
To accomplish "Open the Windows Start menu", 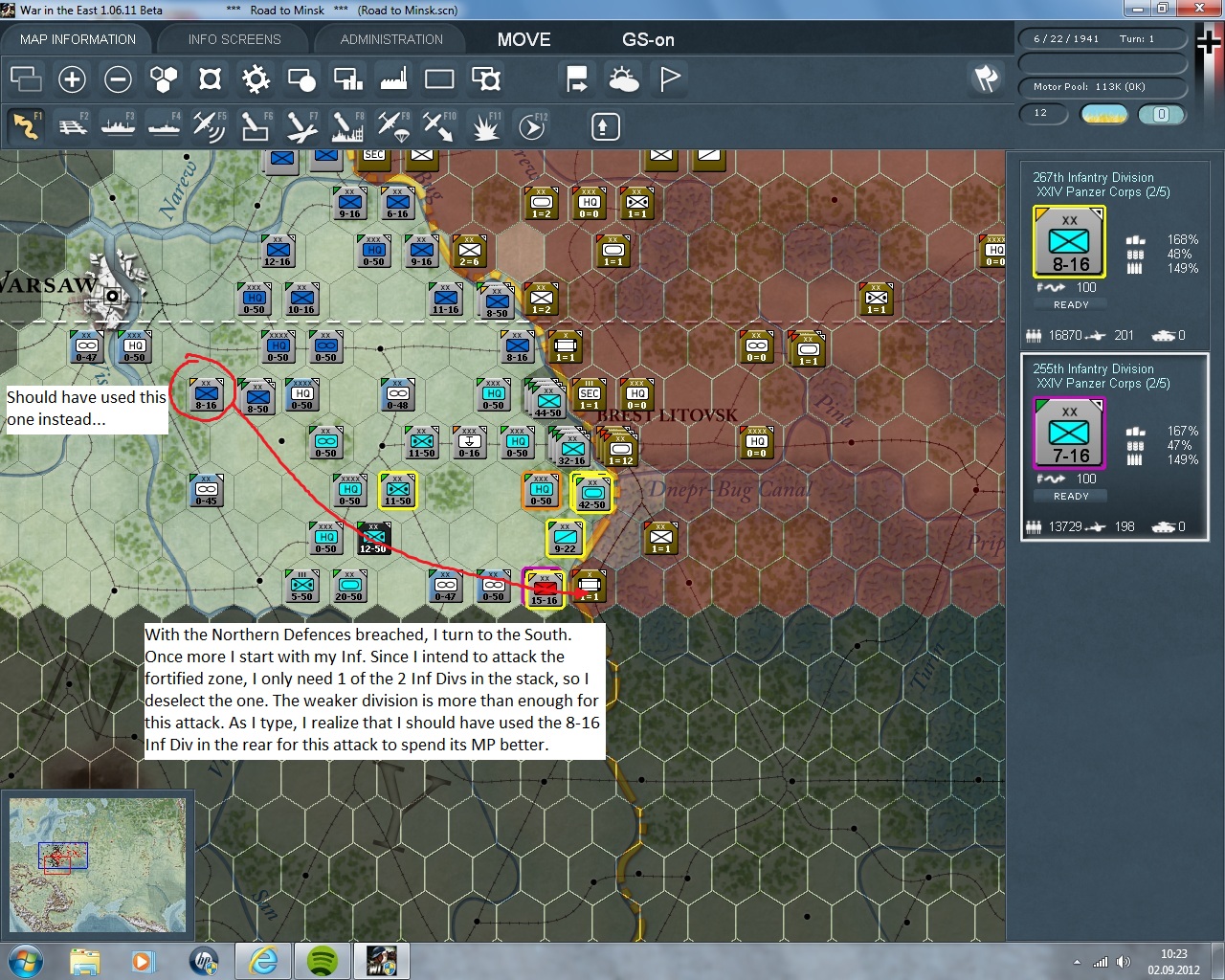I will click(x=25, y=961).
